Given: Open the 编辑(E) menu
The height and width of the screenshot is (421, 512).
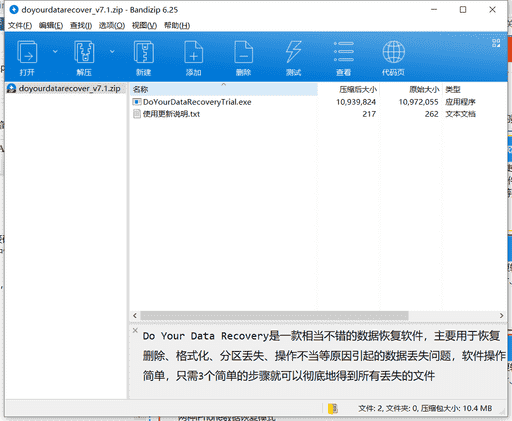Looking at the screenshot, I should 51,26.
